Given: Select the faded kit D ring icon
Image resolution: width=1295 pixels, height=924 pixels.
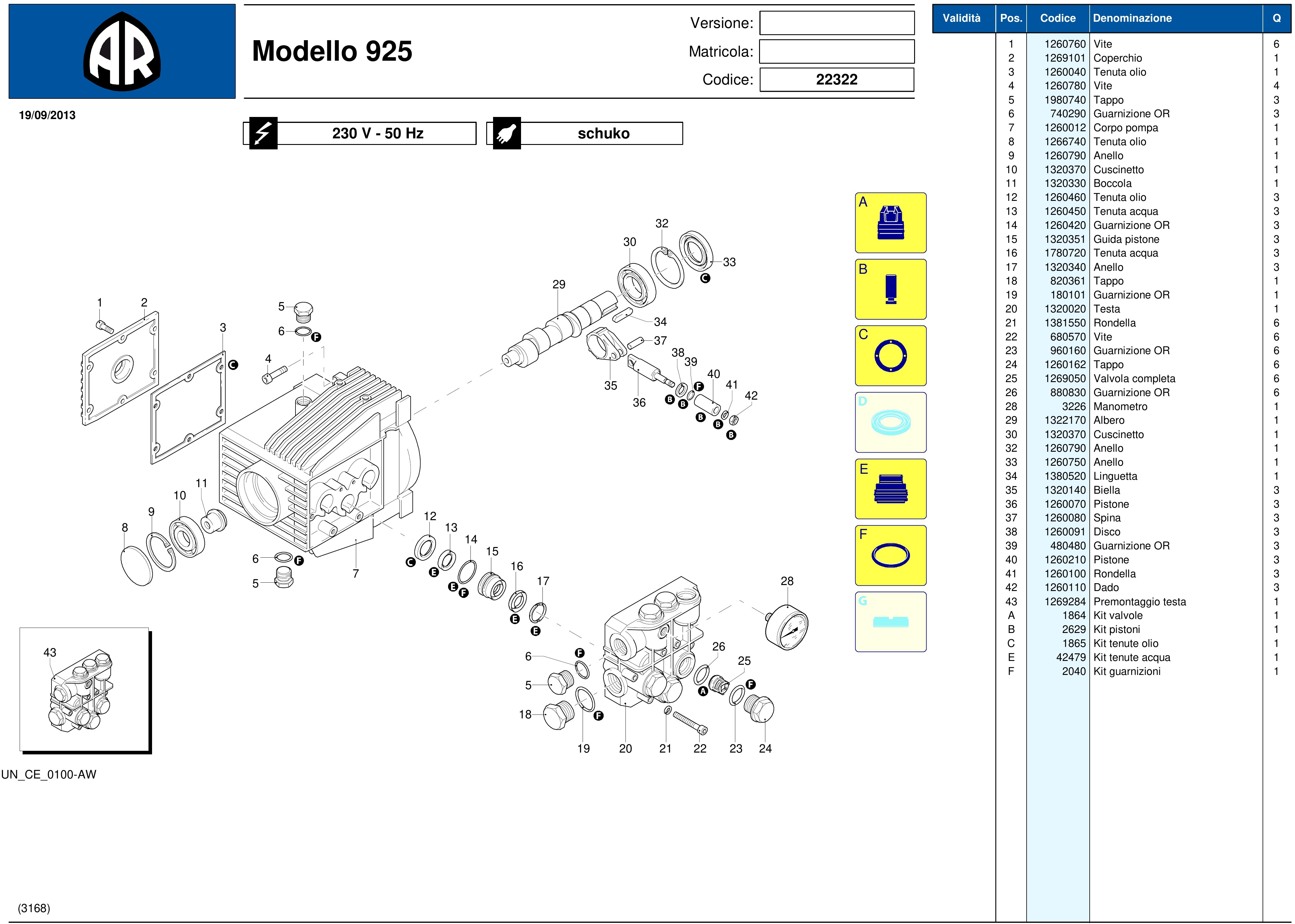Looking at the screenshot, I should tap(890, 422).
